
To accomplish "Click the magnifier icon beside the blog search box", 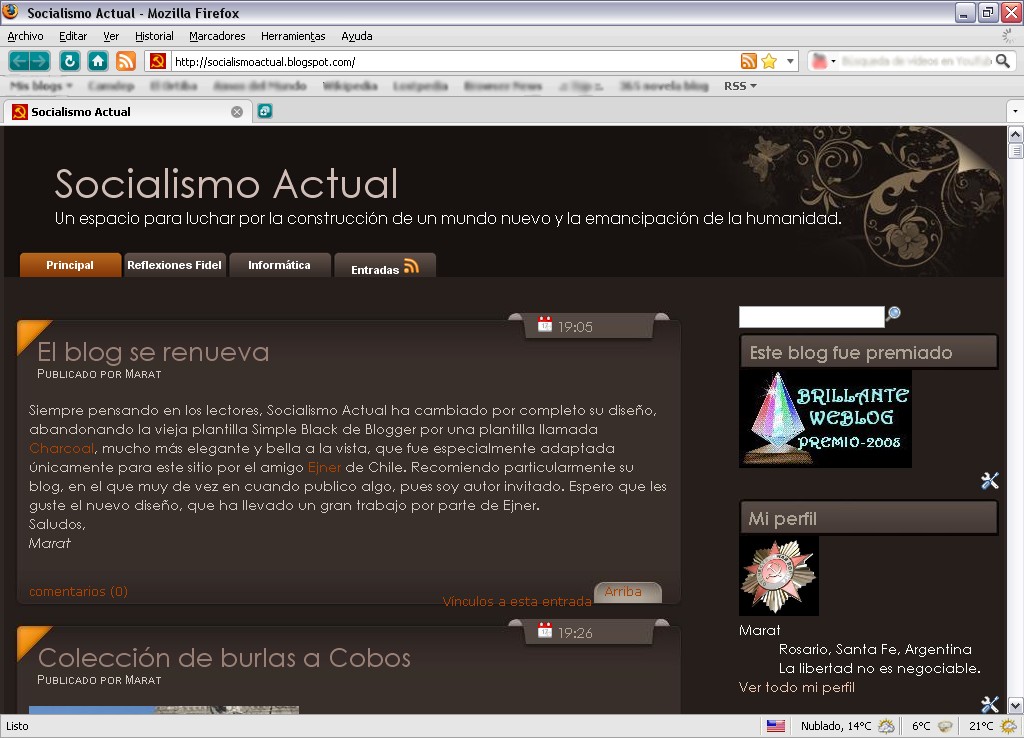I will 894,315.
